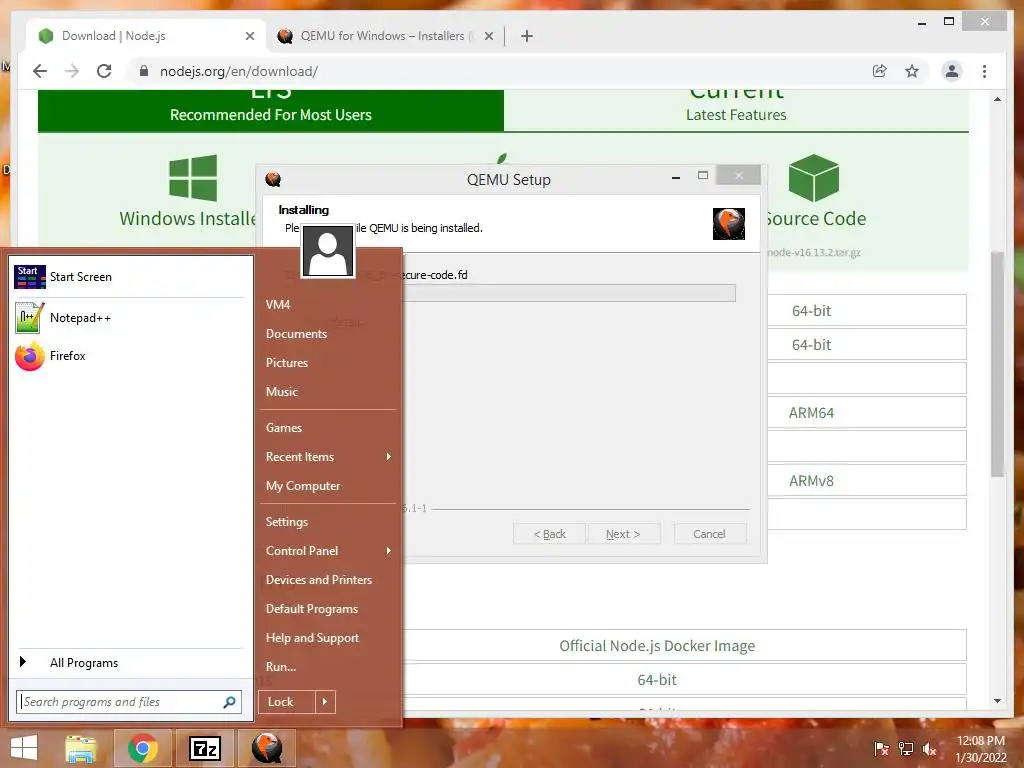Go back in Chrome

tap(40, 71)
